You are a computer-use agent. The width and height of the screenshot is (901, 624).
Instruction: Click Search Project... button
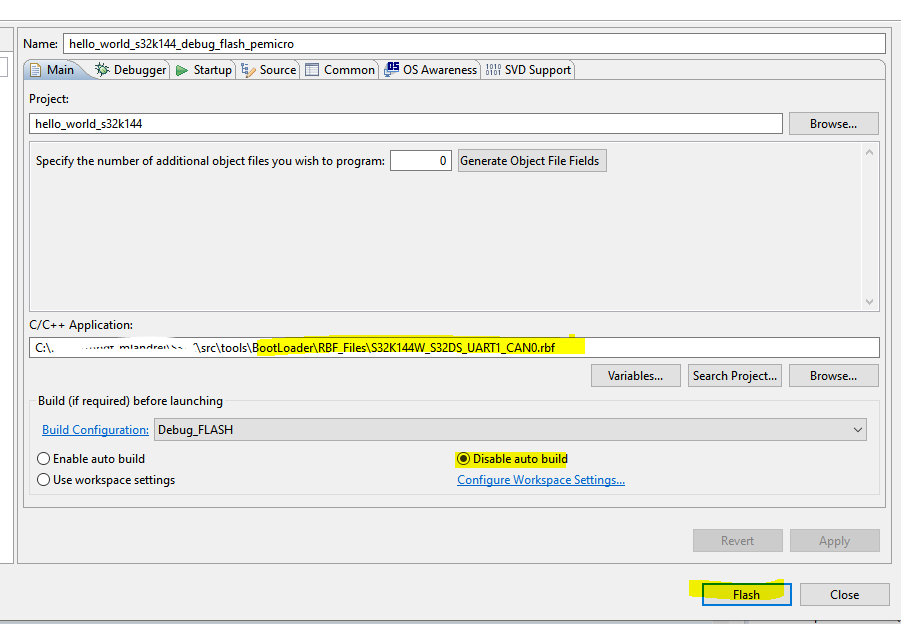tap(735, 376)
